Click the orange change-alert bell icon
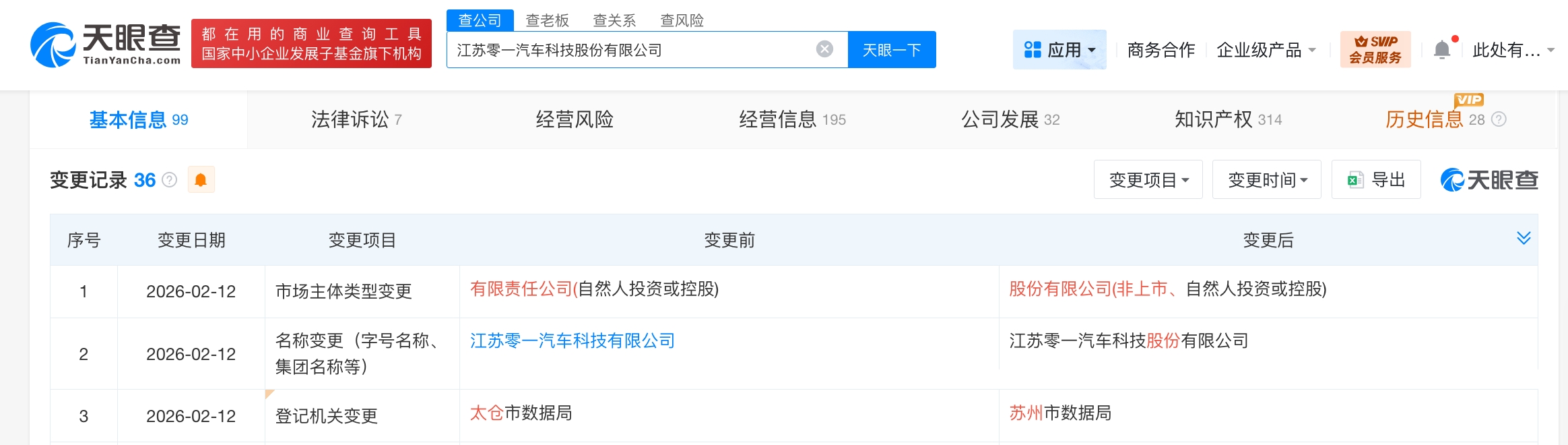 tap(201, 180)
